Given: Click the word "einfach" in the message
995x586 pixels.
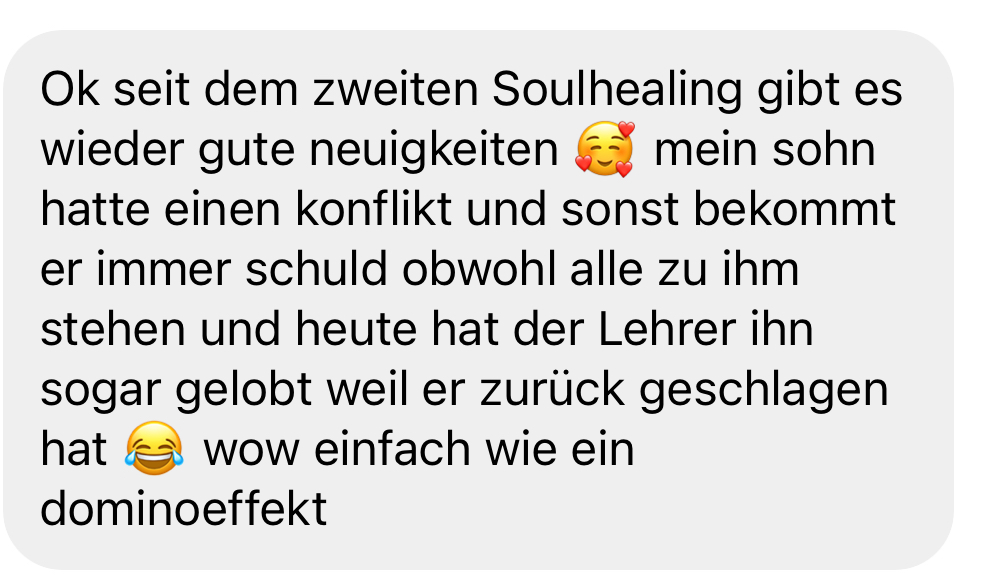Looking at the screenshot, I should click(x=392, y=449).
